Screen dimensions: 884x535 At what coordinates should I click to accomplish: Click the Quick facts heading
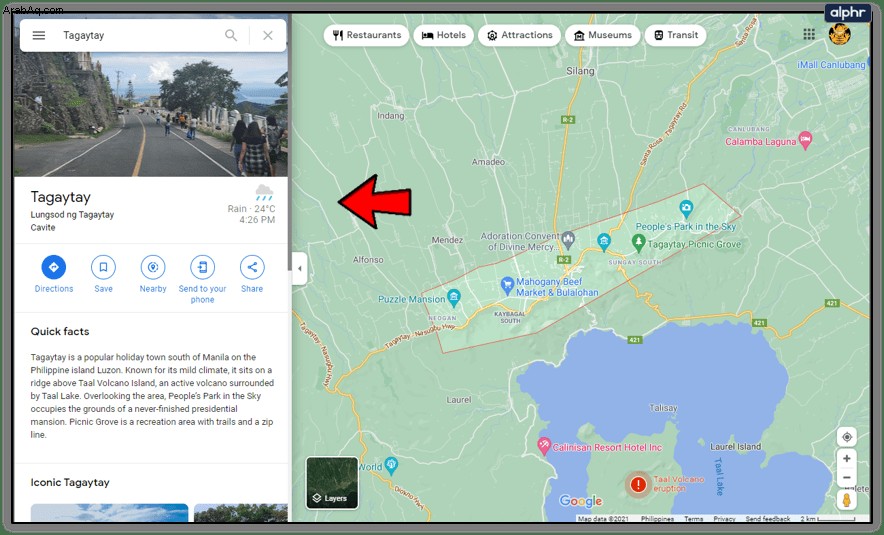pos(60,331)
